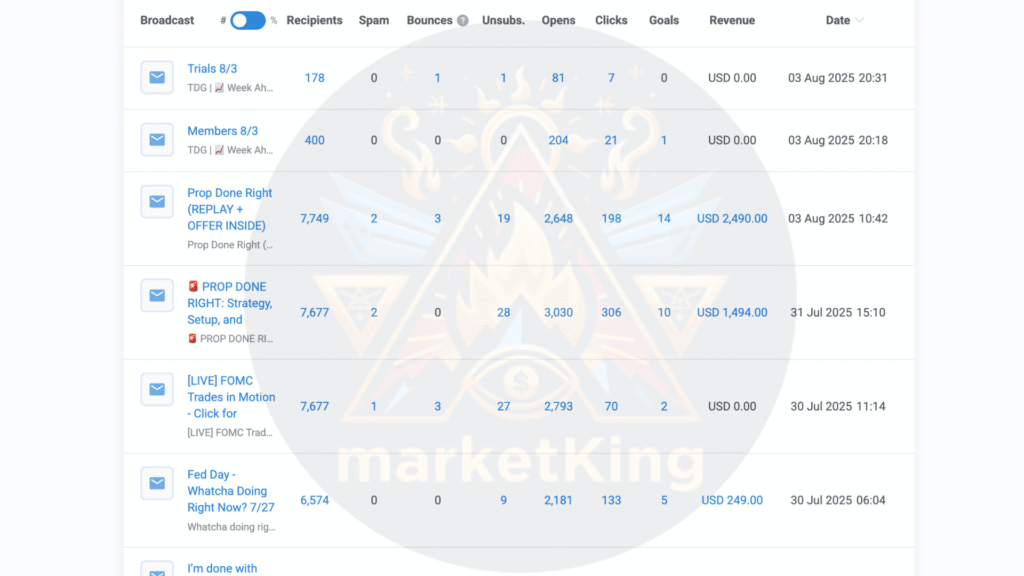
Task: Open [LIVE] FOMC Trades in Motion broadcast
Action: (231, 397)
